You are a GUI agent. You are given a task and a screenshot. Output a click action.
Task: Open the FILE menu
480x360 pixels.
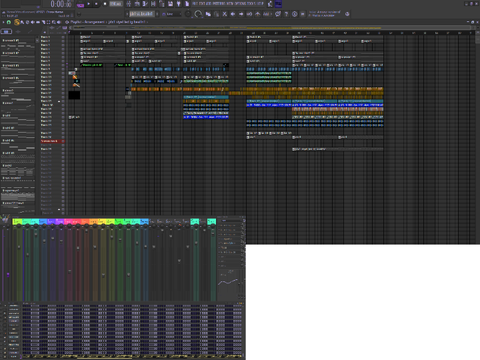[x=195, y=4]
